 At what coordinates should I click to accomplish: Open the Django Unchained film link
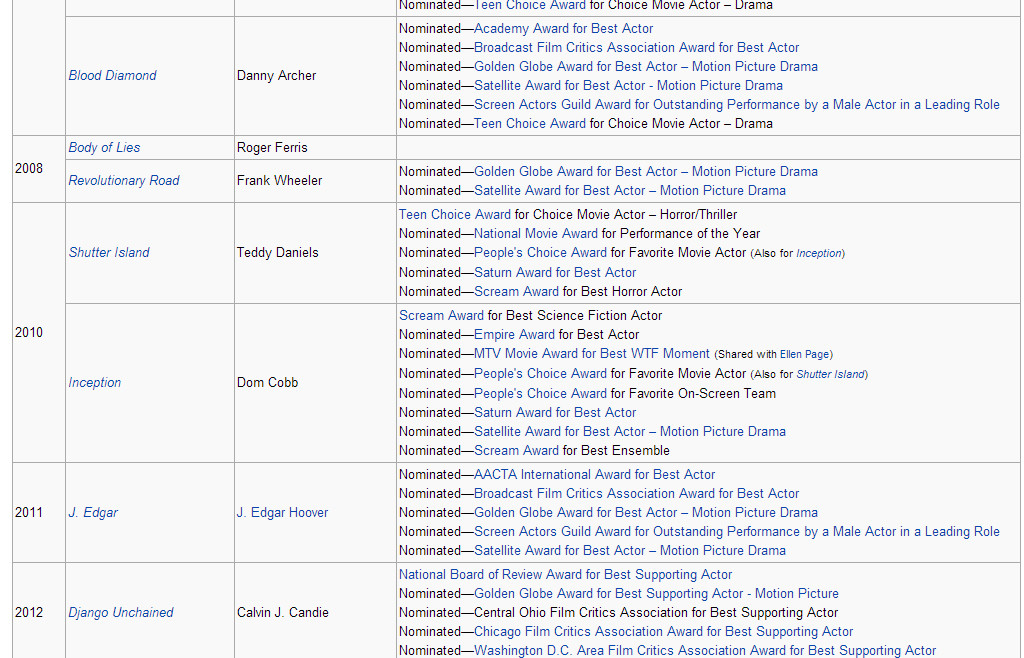(121, 613)
